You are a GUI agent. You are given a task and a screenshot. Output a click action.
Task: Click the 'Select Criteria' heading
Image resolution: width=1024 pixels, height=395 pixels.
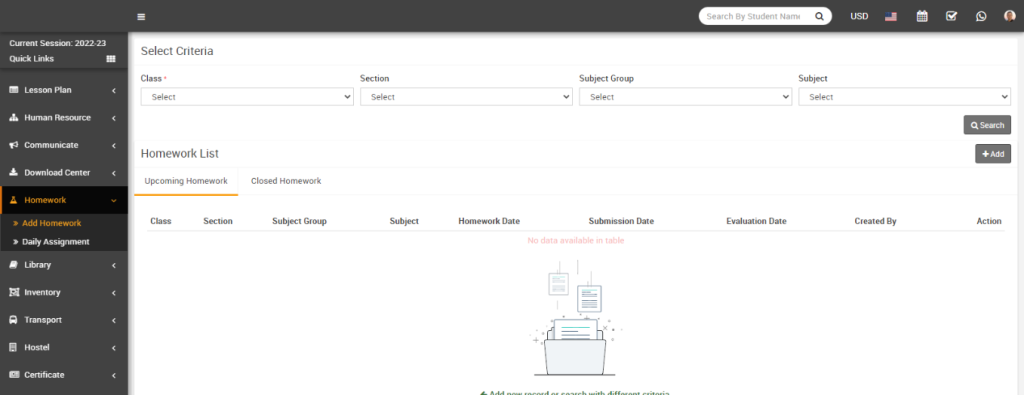(x=177, y=51)
